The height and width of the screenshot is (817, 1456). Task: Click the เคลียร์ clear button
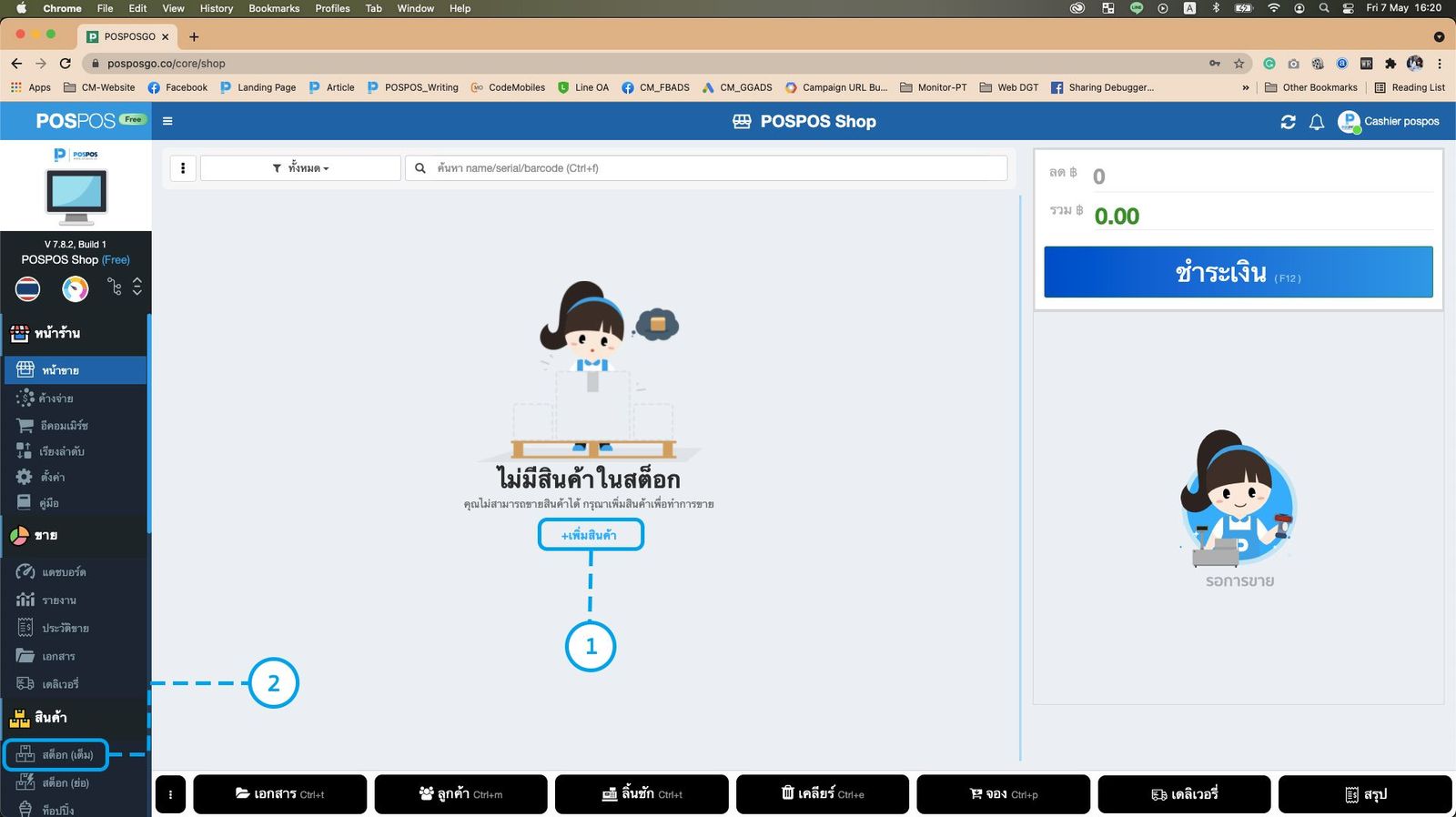(822, 794)
